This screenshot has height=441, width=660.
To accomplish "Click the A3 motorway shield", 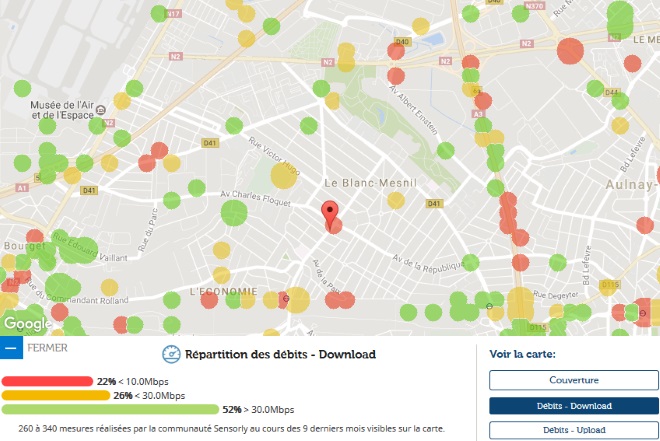I will (478, 114).
